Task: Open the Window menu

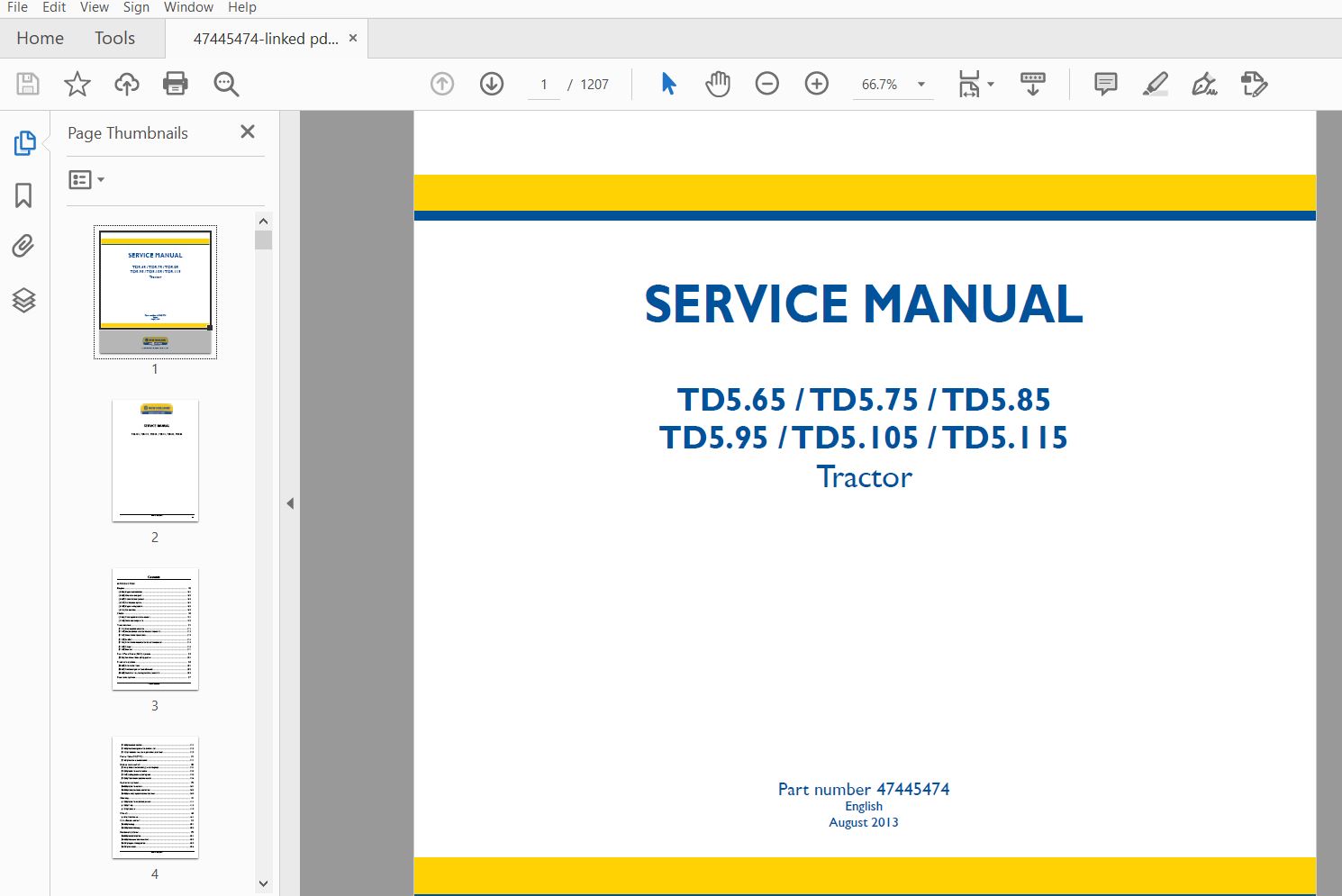Action: 189,7
